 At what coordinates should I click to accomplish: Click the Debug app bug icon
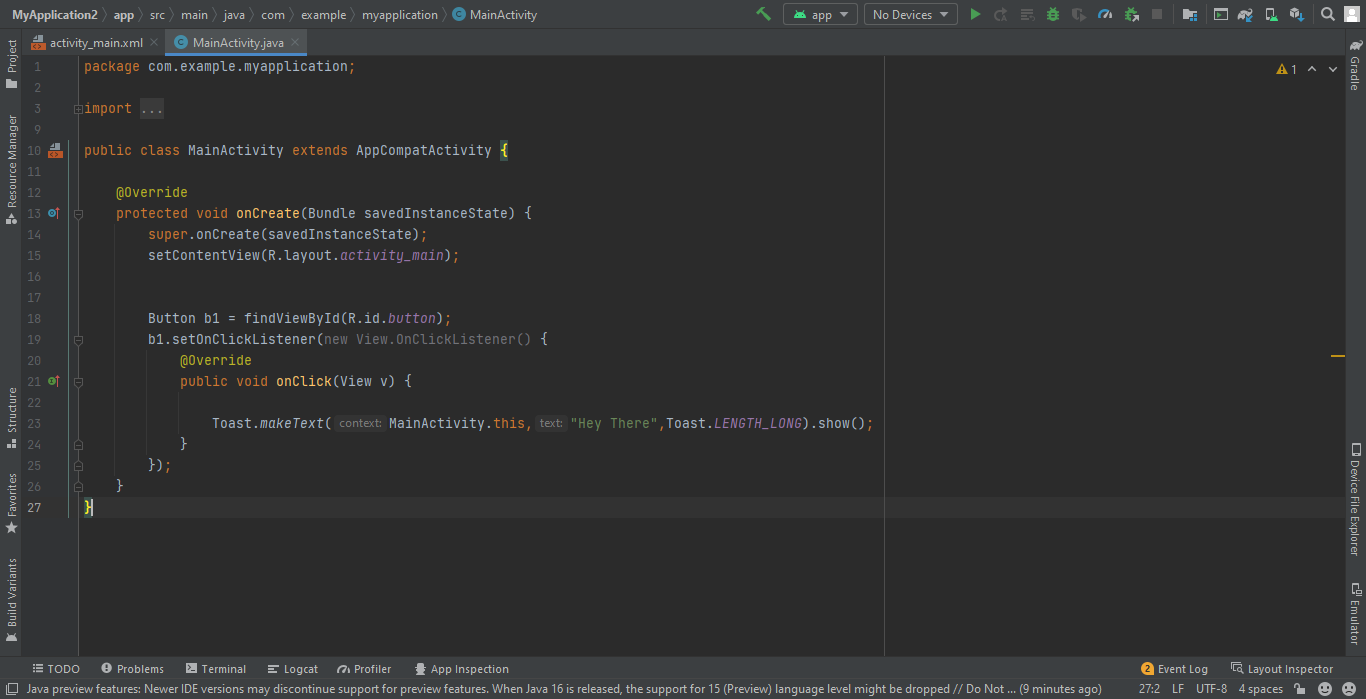tap(1052, 14)
